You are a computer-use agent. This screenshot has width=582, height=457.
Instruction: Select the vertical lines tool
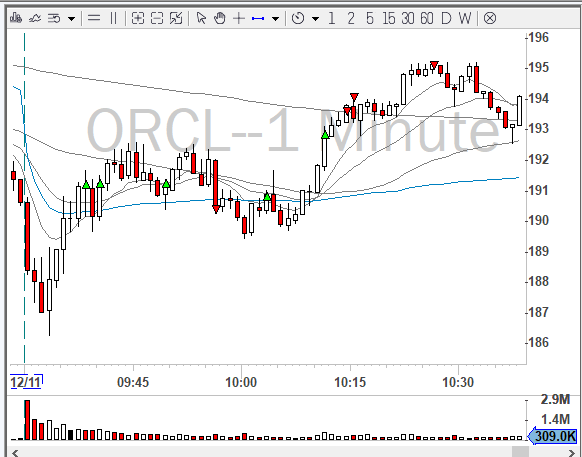(x=114, y=18)
